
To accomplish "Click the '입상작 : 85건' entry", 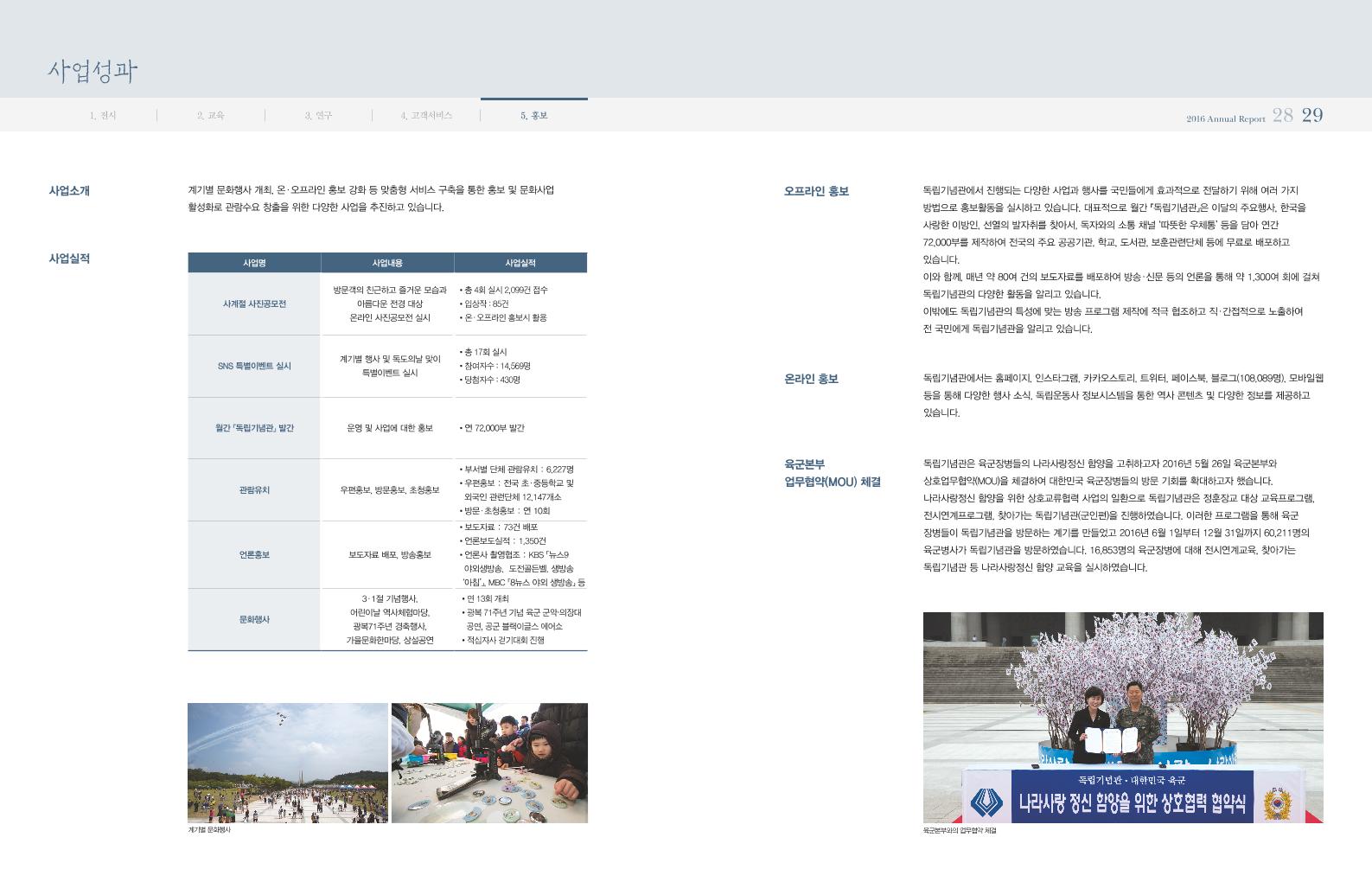I will (x=484, y=304).
